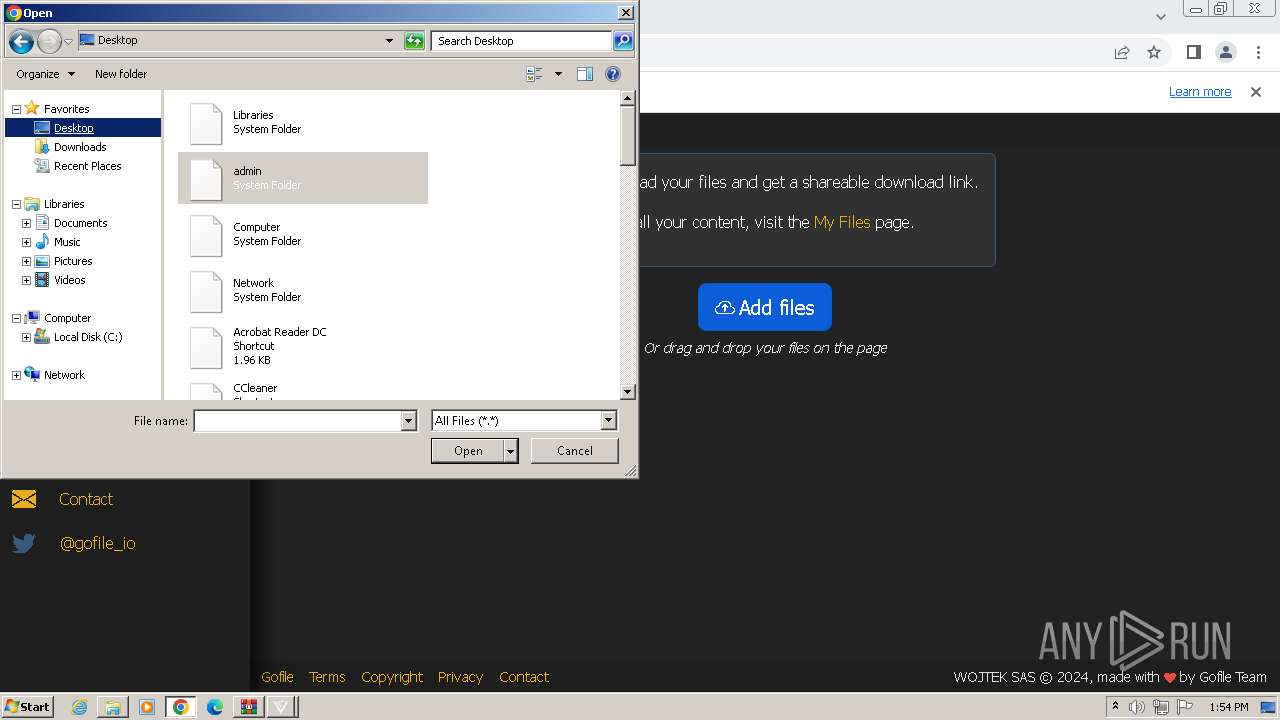Collapse the Libraries tree node
This screenshot has width=1280, height=720.
pos(16,204)
